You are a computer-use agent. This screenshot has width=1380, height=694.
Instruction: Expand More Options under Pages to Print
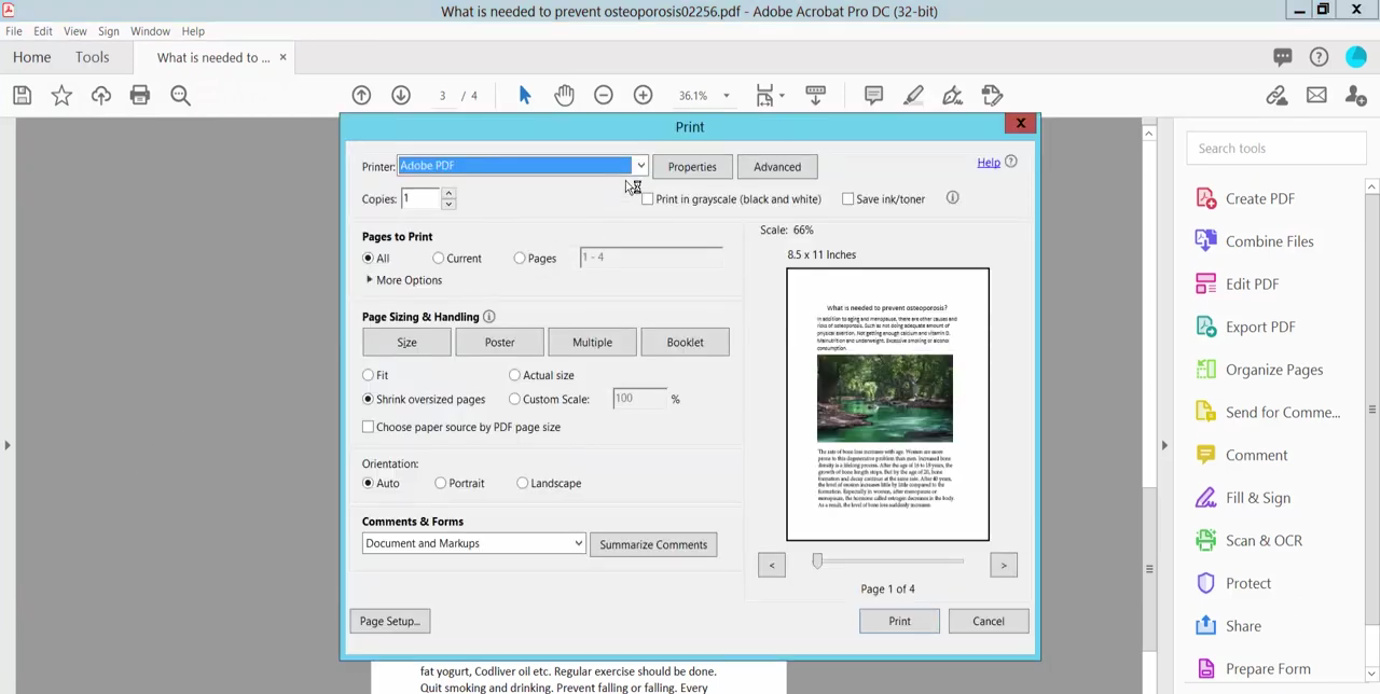pyautogui.click(x=403, y=280)
